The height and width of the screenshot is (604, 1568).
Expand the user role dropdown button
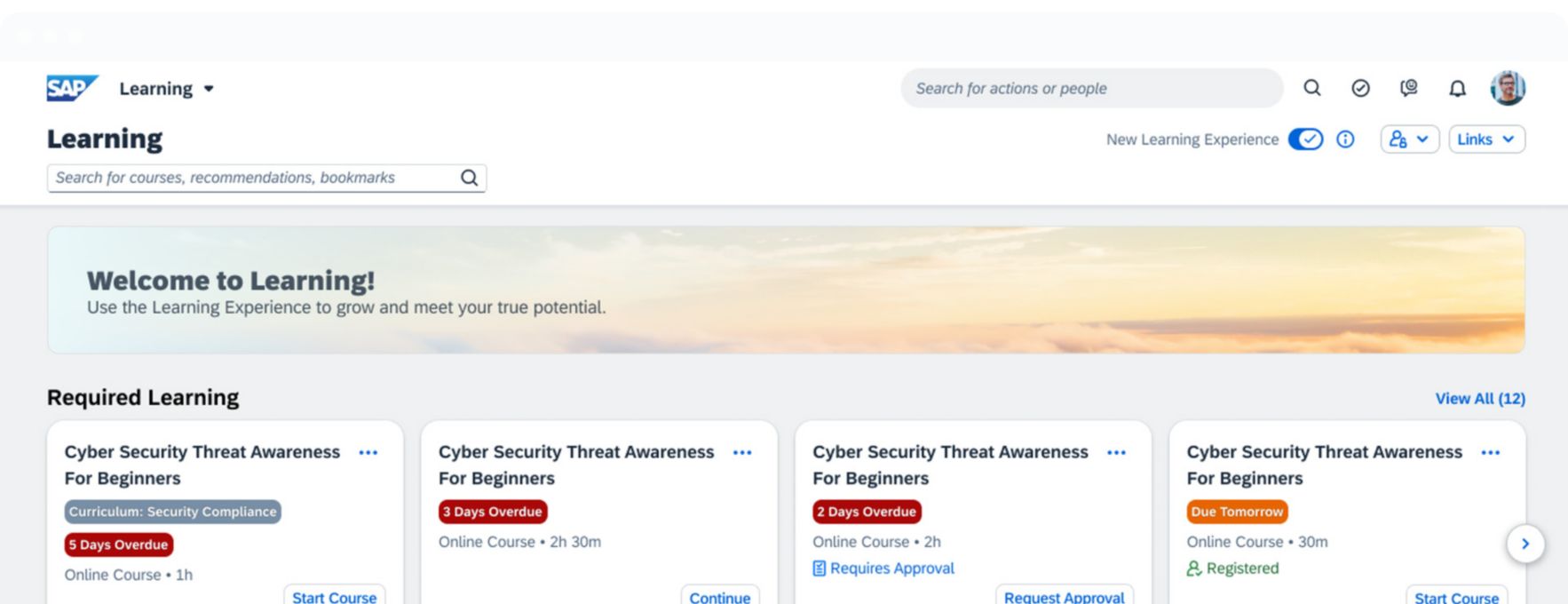[1409, 139]
